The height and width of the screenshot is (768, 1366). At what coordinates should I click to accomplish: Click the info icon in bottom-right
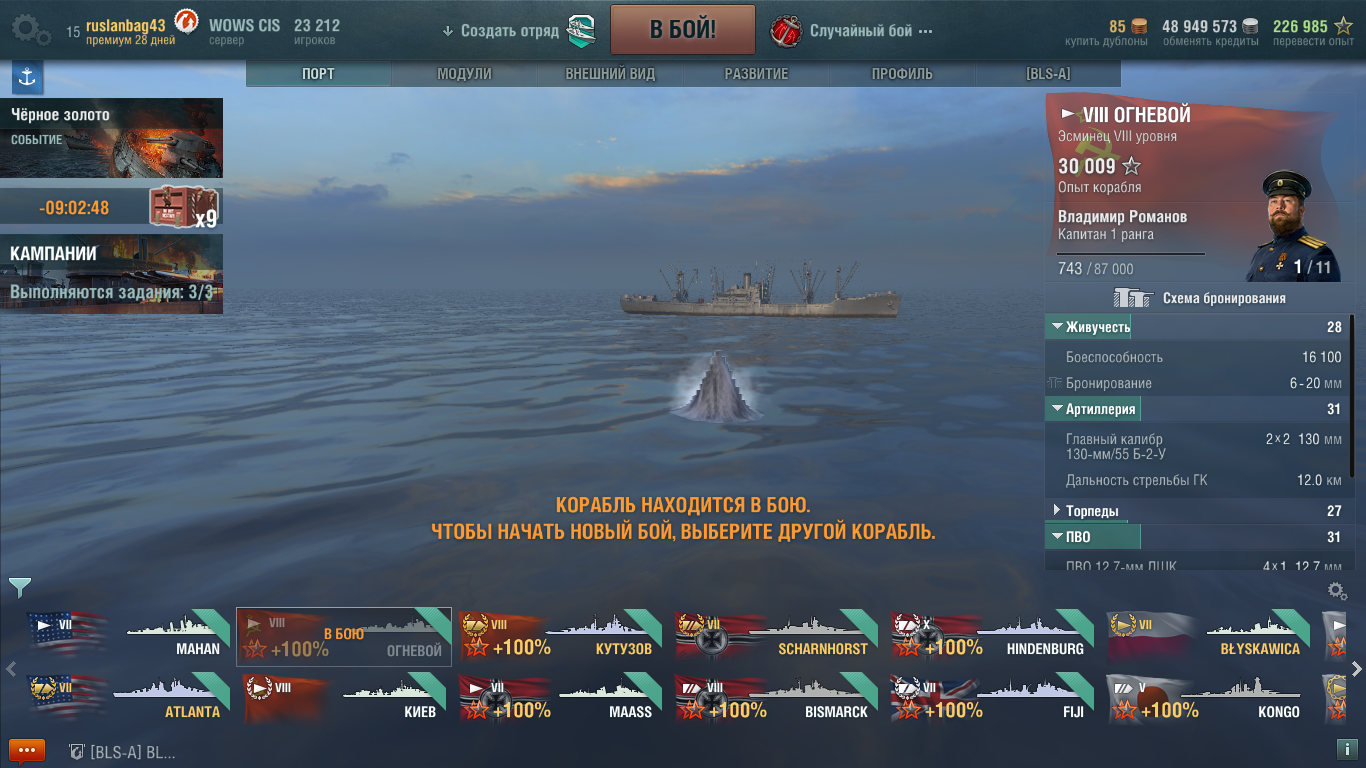point(1345,749)
